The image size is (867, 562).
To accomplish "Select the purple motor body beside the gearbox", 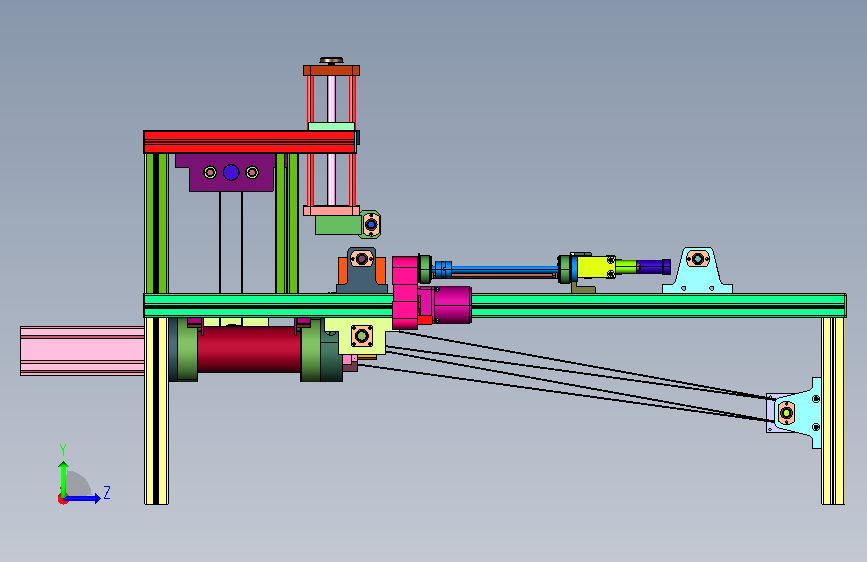I will point(452,304).
